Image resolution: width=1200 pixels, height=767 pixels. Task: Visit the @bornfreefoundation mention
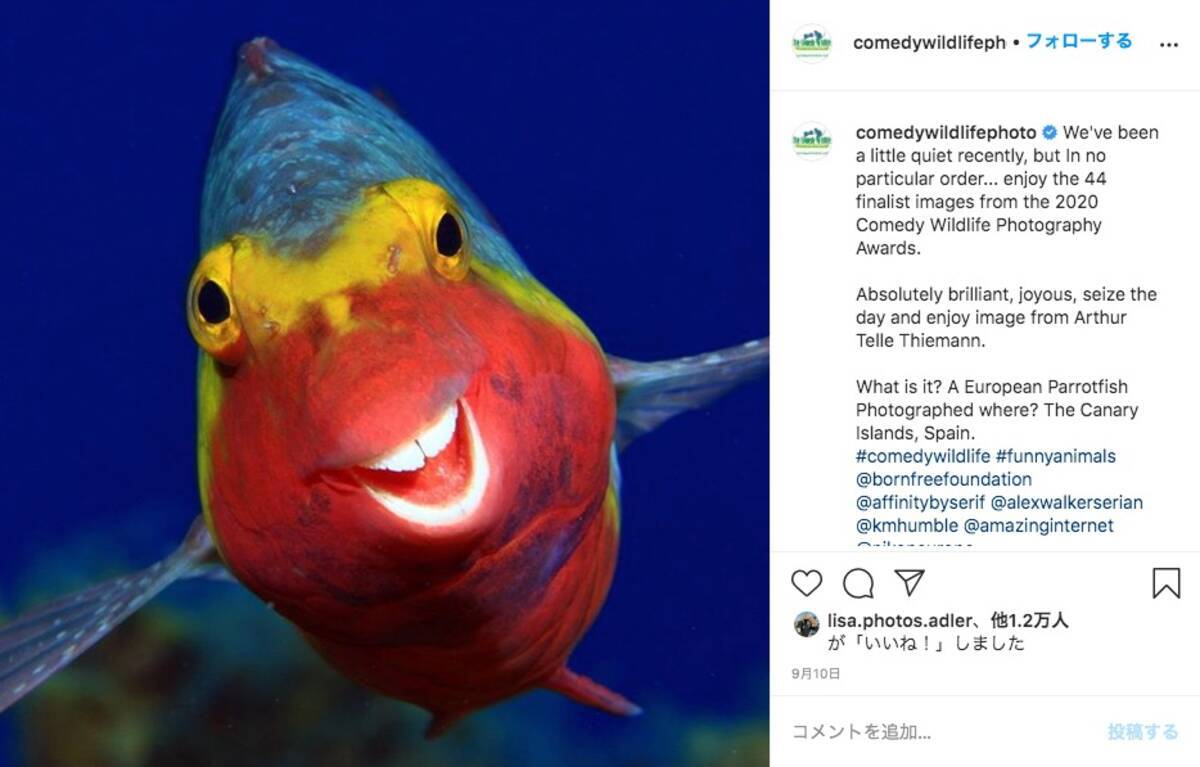[944, 479]
